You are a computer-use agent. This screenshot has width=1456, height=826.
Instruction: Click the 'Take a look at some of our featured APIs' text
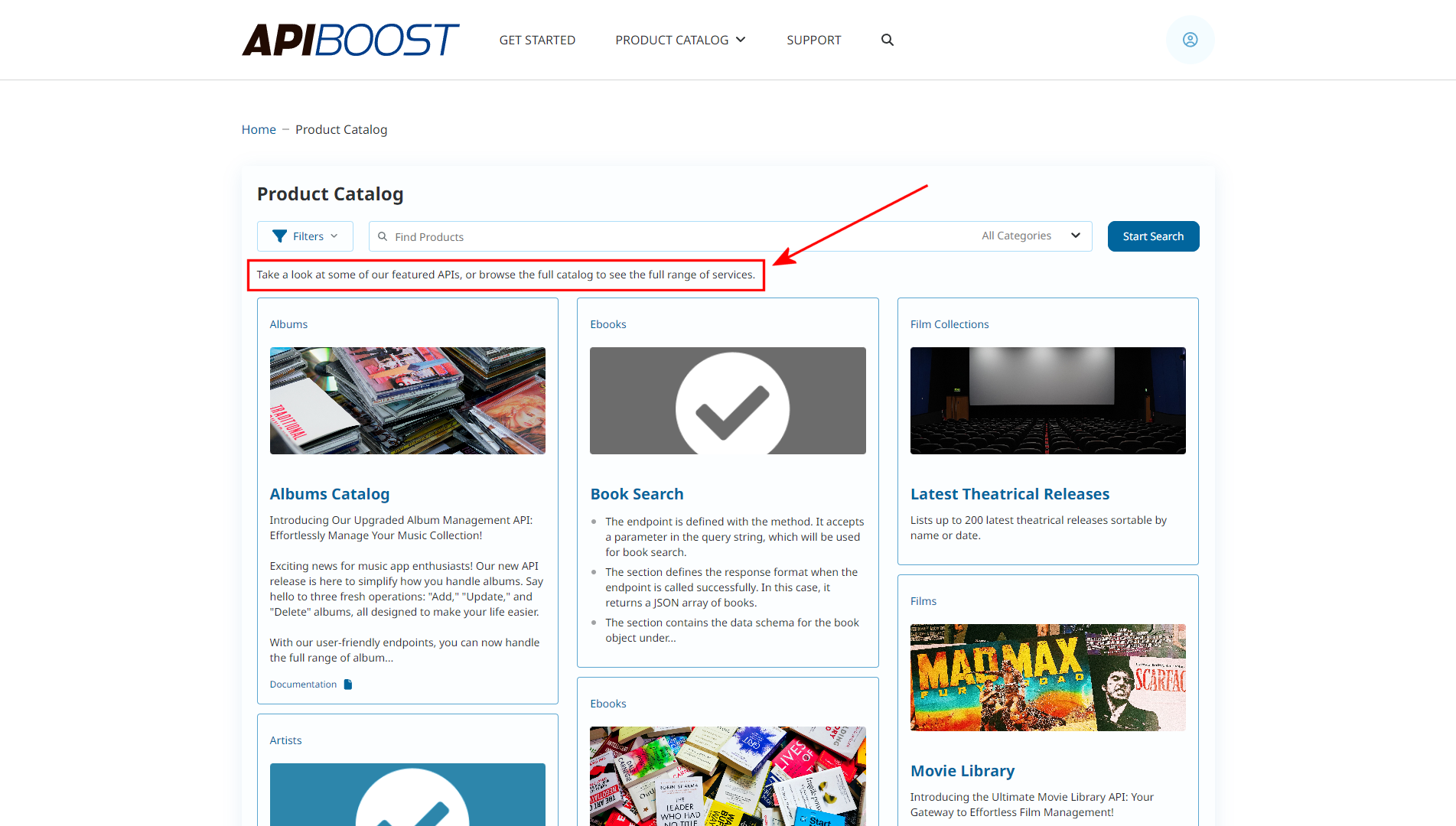tap(506, 275)
